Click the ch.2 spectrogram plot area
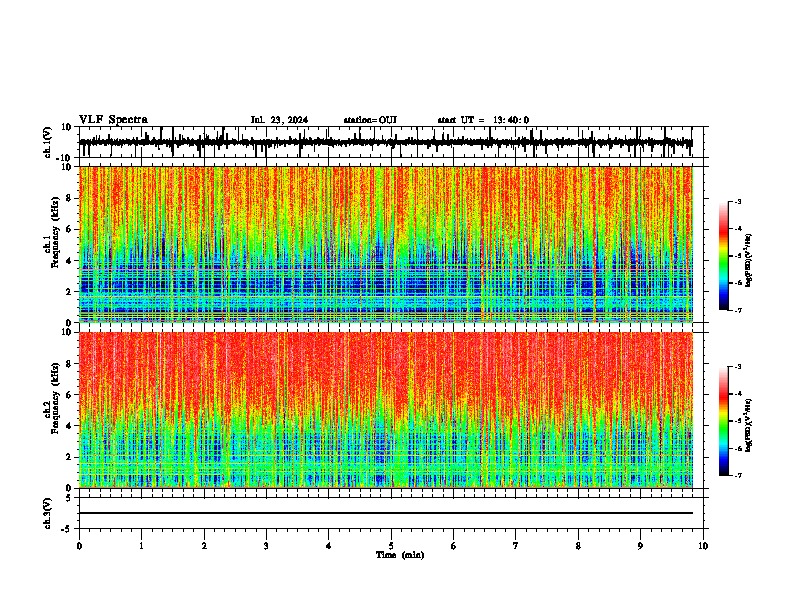Screen dimensions: 792x612 coord(386,410)
